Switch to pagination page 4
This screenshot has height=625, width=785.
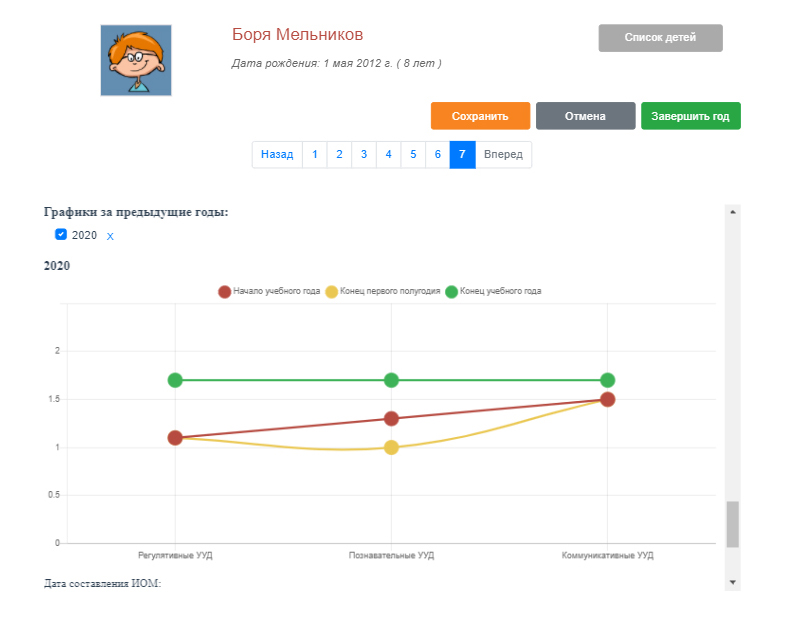pos(388,155)
